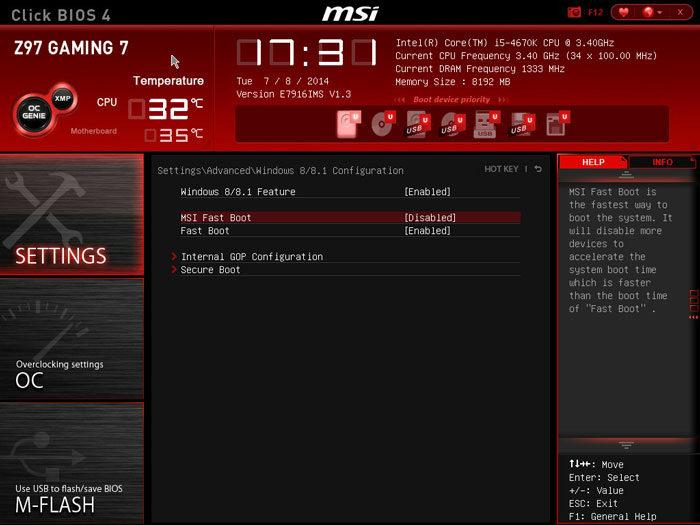Click the help panel bottom scroll handle

click(626, 445)
